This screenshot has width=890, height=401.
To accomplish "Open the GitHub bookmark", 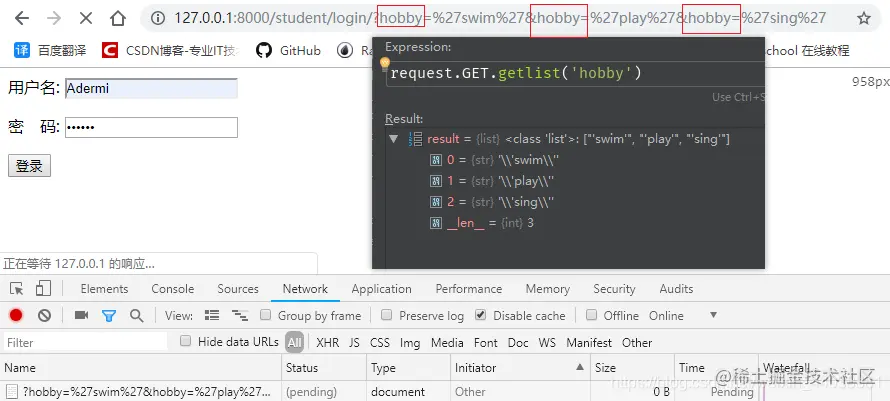I will tap(288, 51).
